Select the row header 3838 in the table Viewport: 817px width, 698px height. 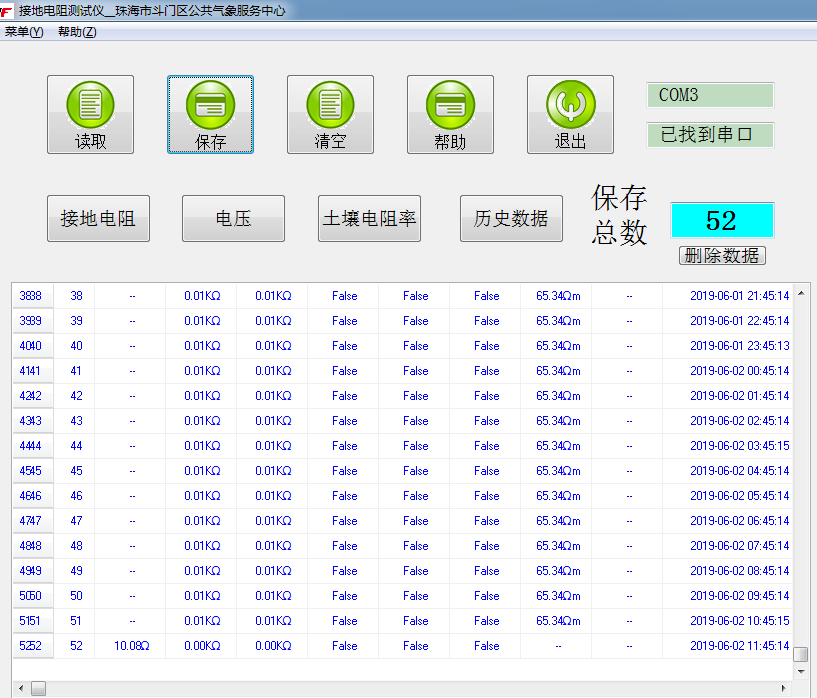pos(31,296)
